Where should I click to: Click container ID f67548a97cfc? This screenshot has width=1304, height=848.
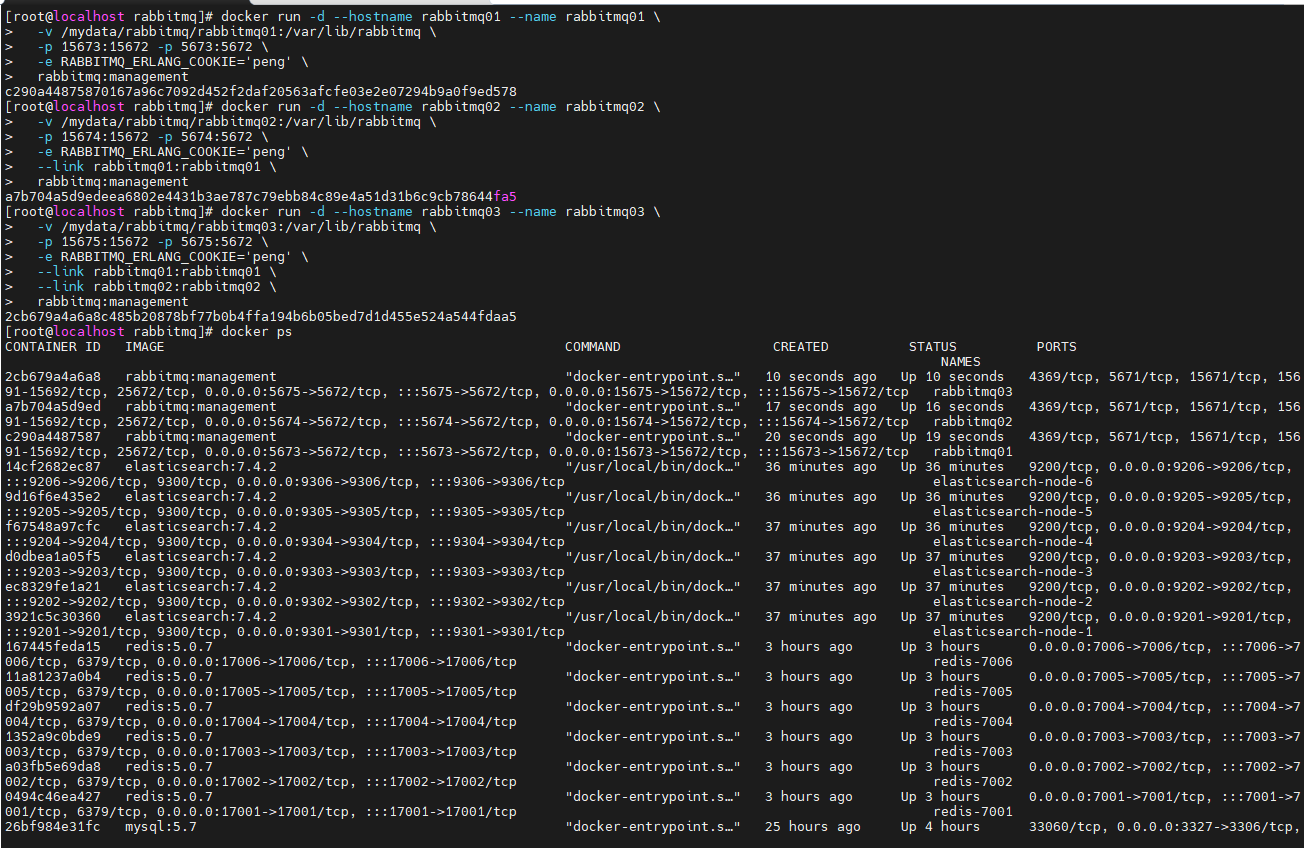[53, 527]
